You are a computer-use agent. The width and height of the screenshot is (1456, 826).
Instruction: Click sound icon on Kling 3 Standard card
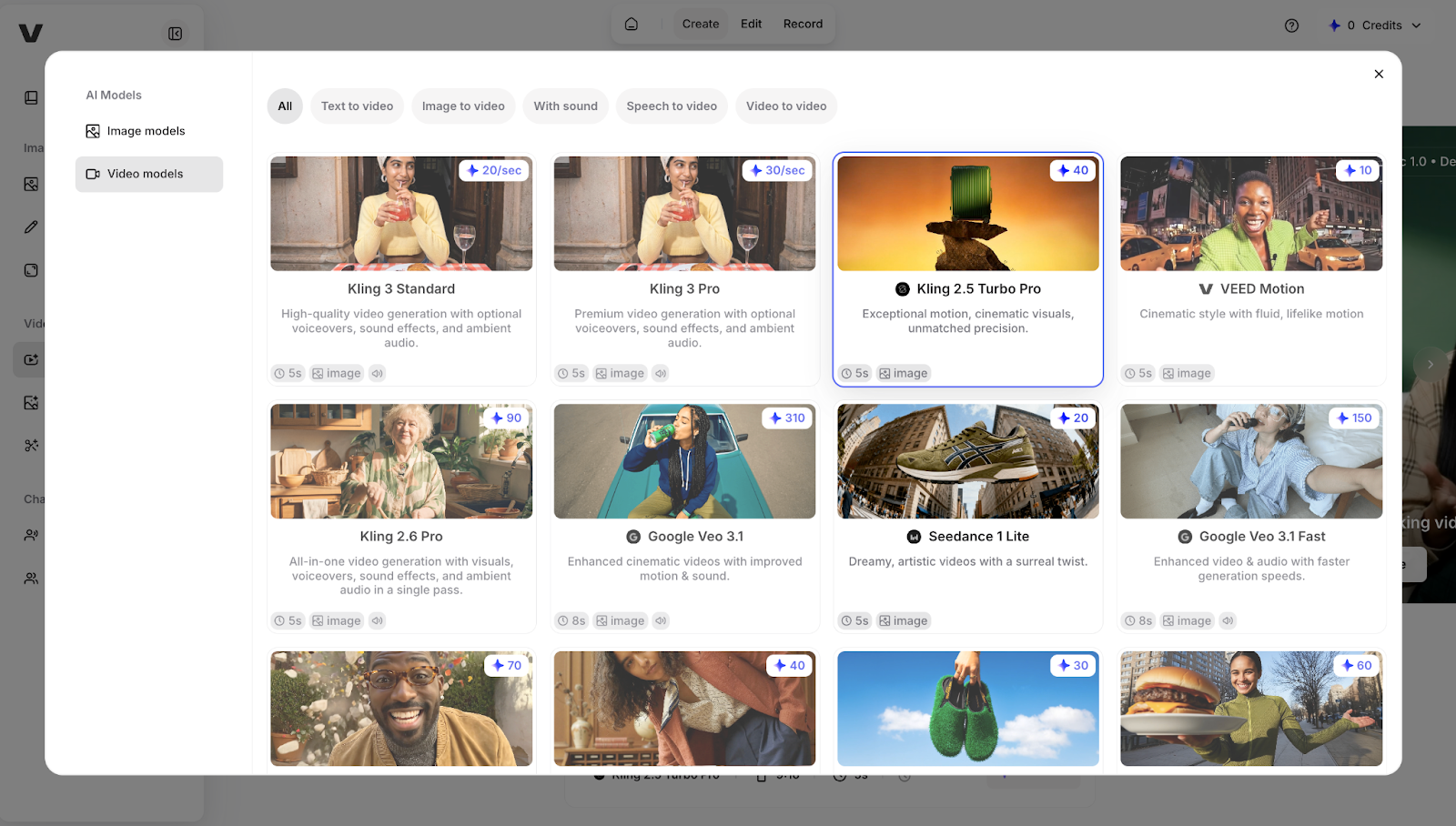tap(378, 373)
